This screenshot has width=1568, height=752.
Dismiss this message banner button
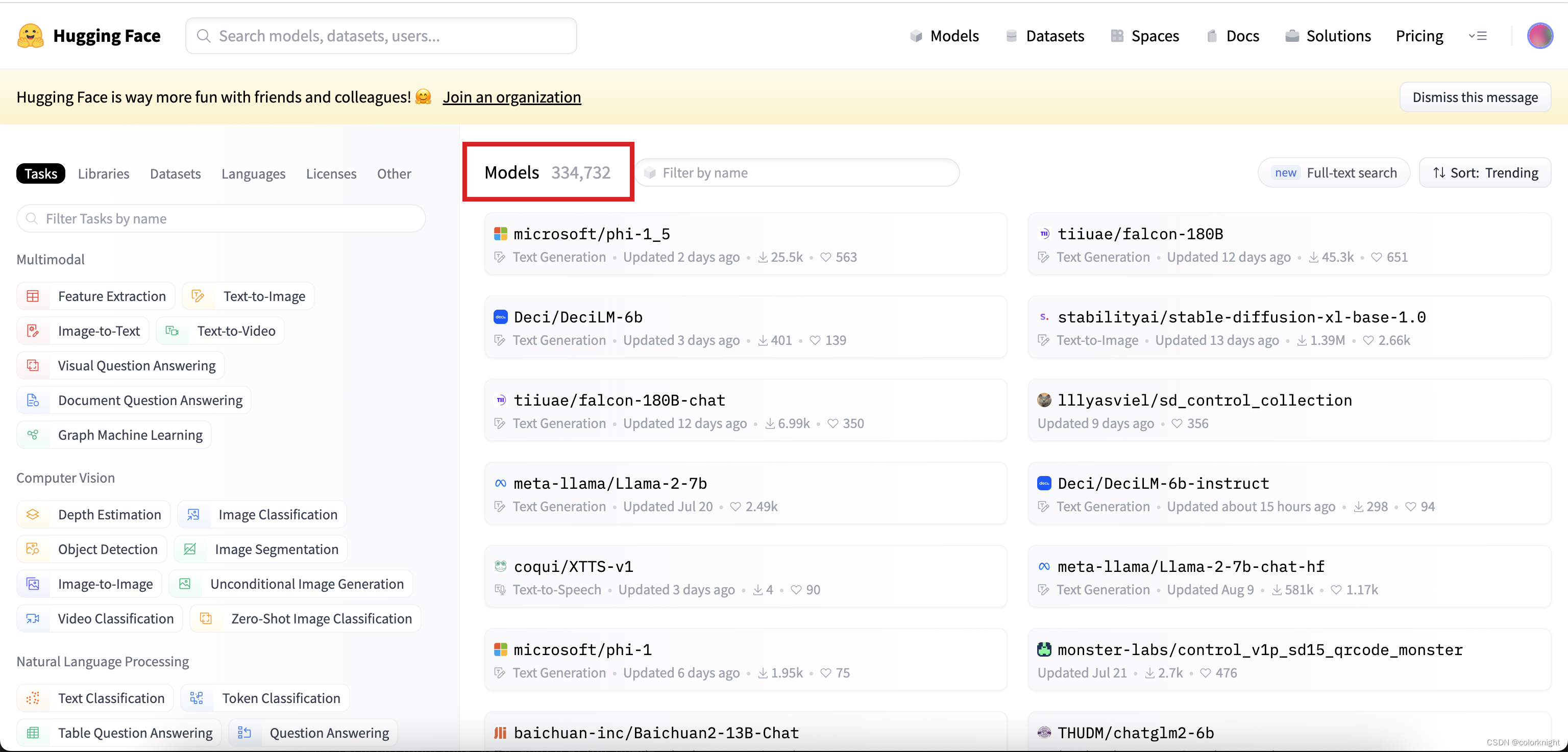tap(1475, 97)
